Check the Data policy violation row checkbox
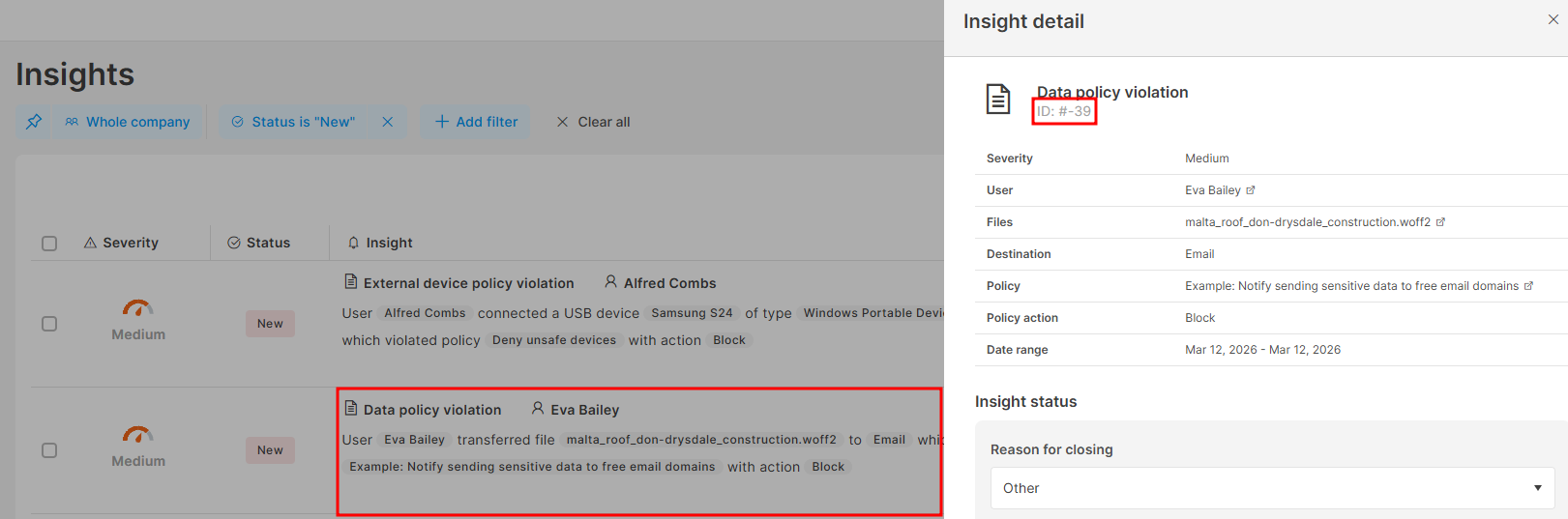This screenshot has width=1568, height=519. click(49, 450)
